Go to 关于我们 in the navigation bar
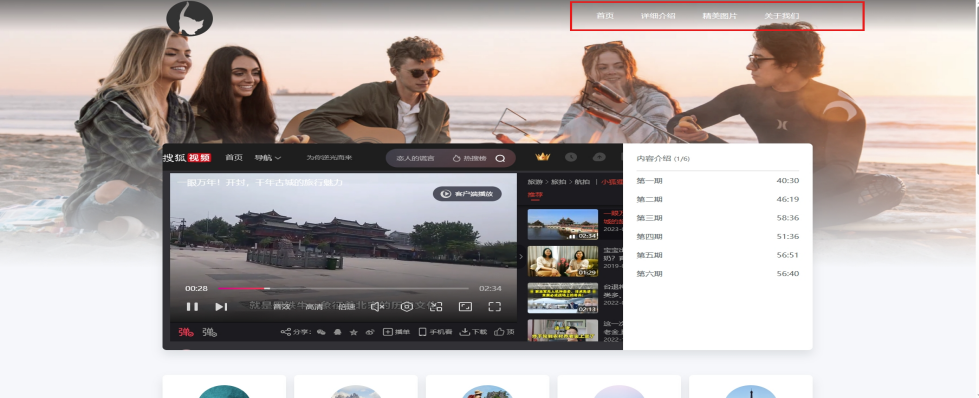Image resolution: width=979 pixels, height=398 pixels. [782, 16]
